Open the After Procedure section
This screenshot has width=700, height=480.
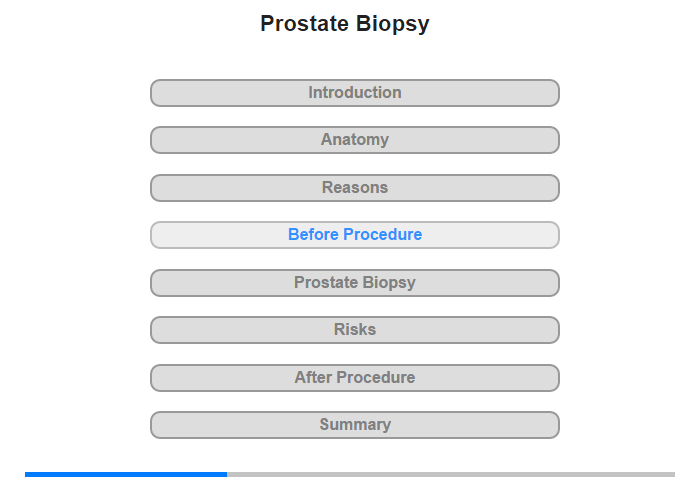[355, 378]
